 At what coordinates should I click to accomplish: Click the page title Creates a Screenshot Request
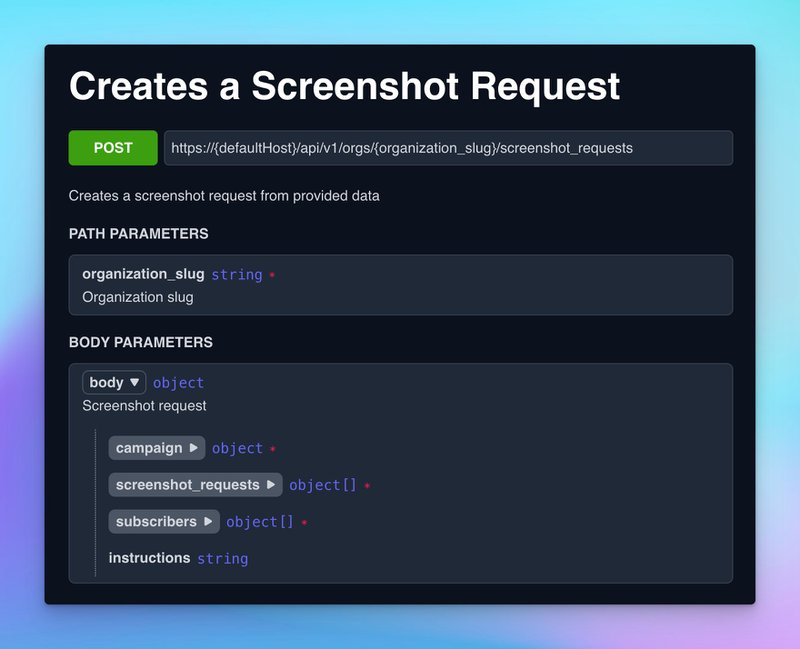[344, 87]
